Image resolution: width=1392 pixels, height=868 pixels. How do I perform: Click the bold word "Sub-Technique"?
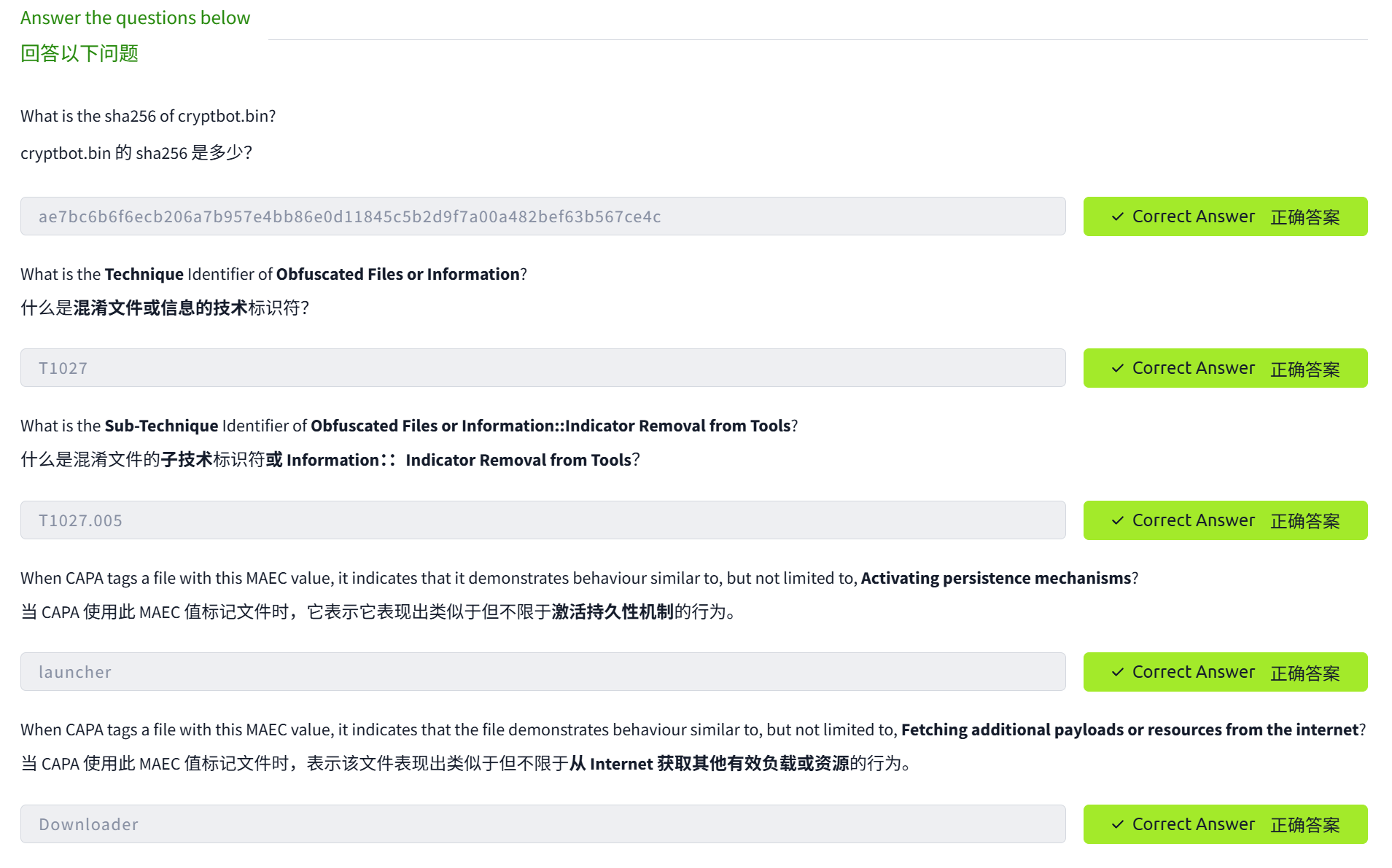[161, 426]
